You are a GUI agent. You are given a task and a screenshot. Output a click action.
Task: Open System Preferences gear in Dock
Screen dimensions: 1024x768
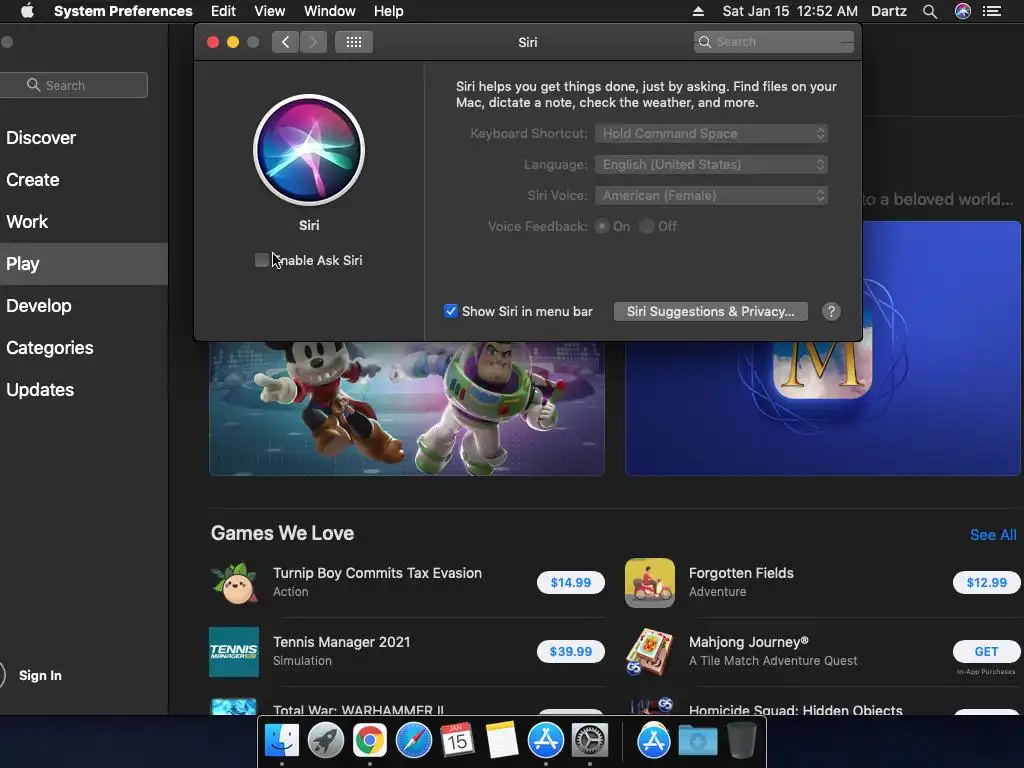(590, 741)
